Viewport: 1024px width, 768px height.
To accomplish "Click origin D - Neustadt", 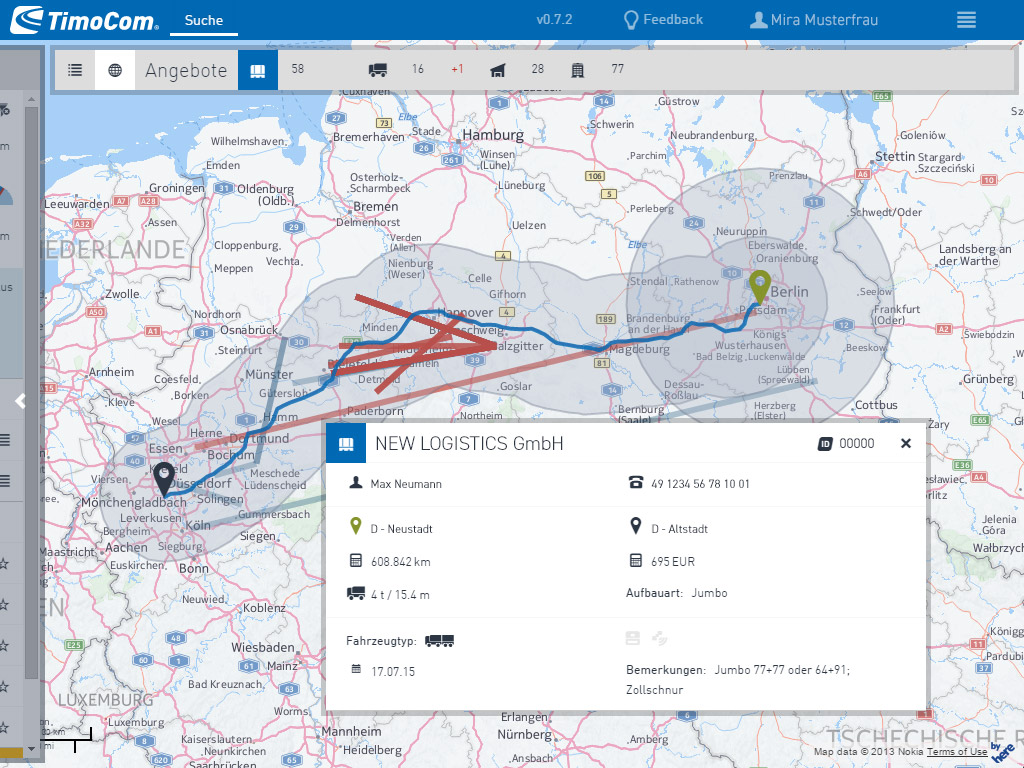I will pos(402,529).
